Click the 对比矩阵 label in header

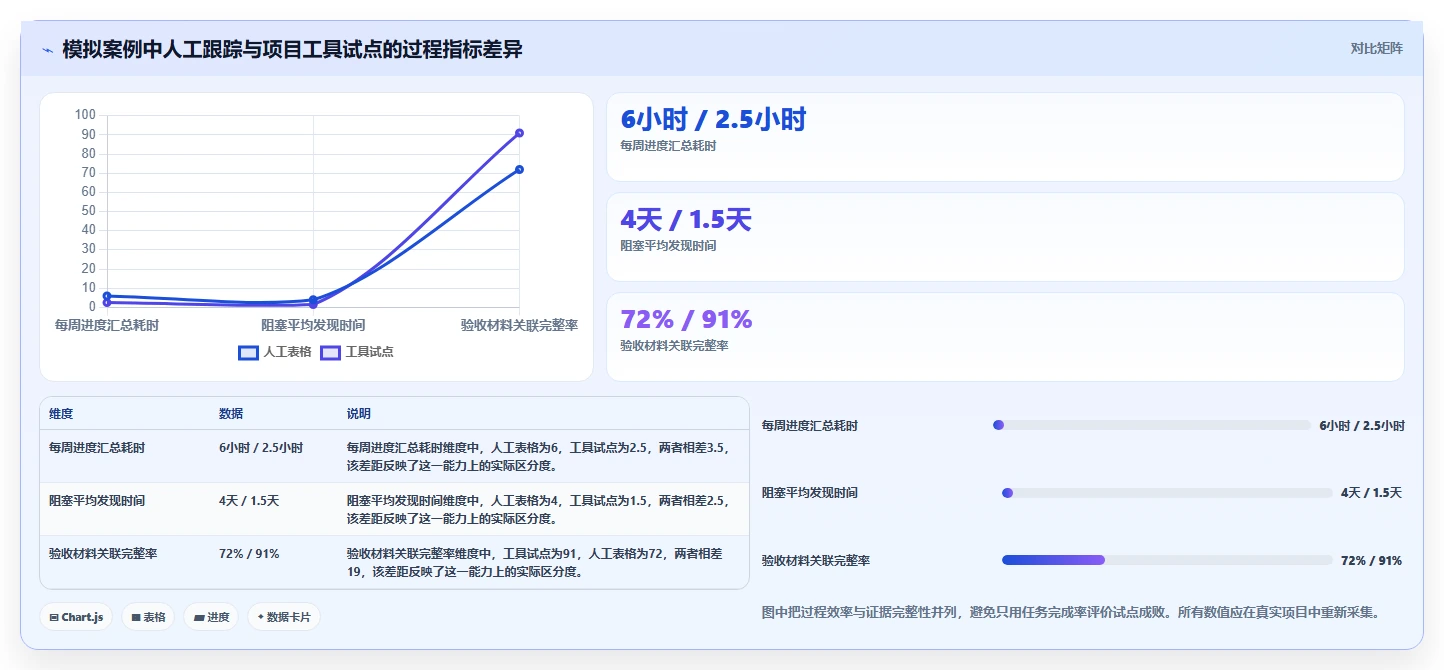coord(1376,48)
